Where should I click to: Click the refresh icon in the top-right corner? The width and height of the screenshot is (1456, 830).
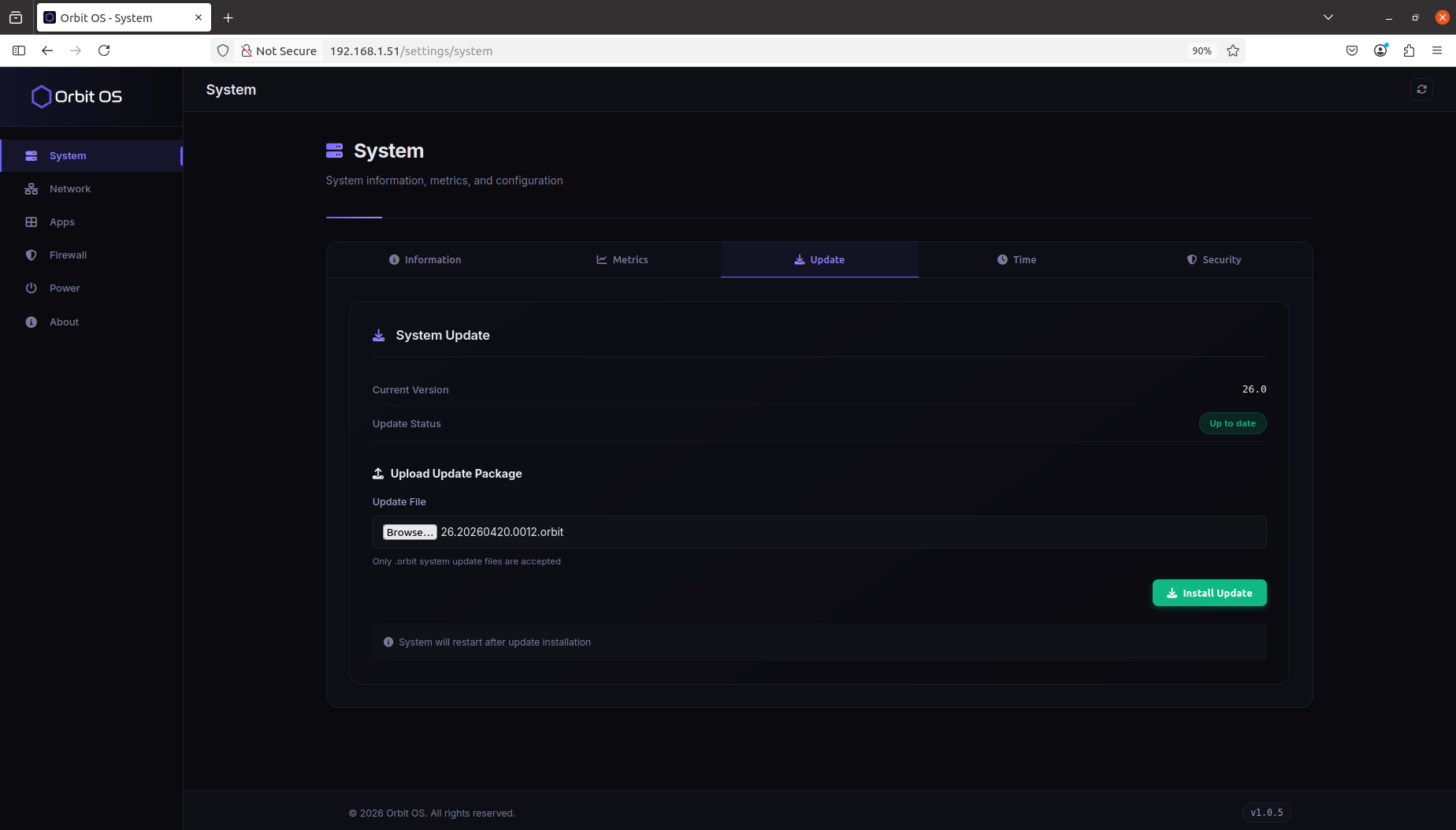tap(1421, 89)
